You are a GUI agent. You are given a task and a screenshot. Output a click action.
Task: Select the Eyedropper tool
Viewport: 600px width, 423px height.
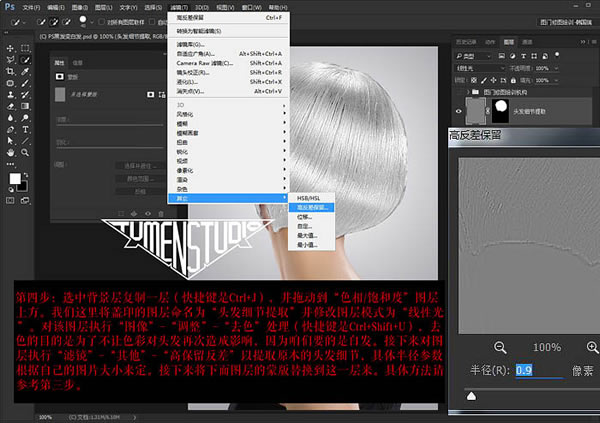coord(25,71)
